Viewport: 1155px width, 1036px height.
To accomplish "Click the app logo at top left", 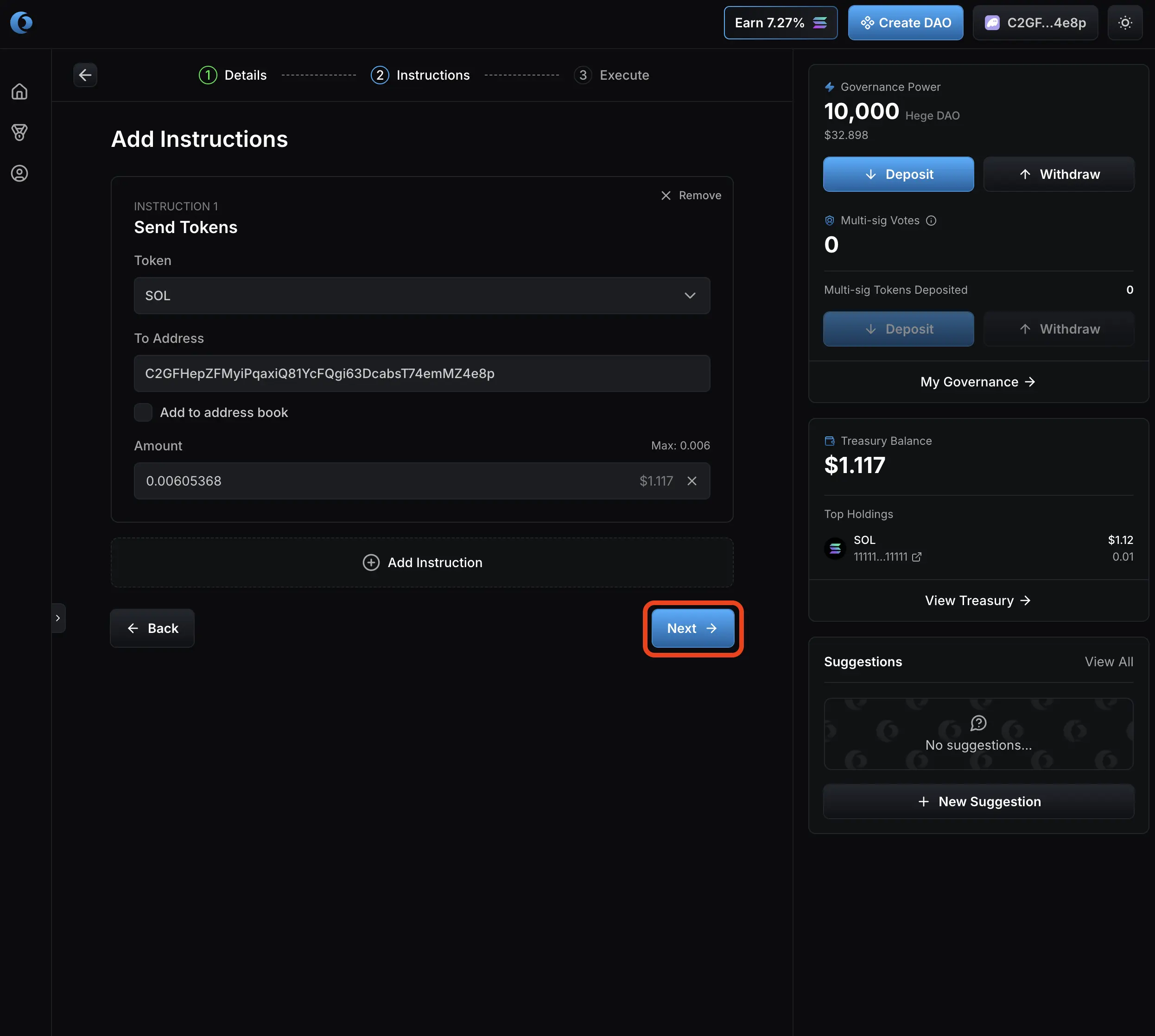I will point(22,23).
